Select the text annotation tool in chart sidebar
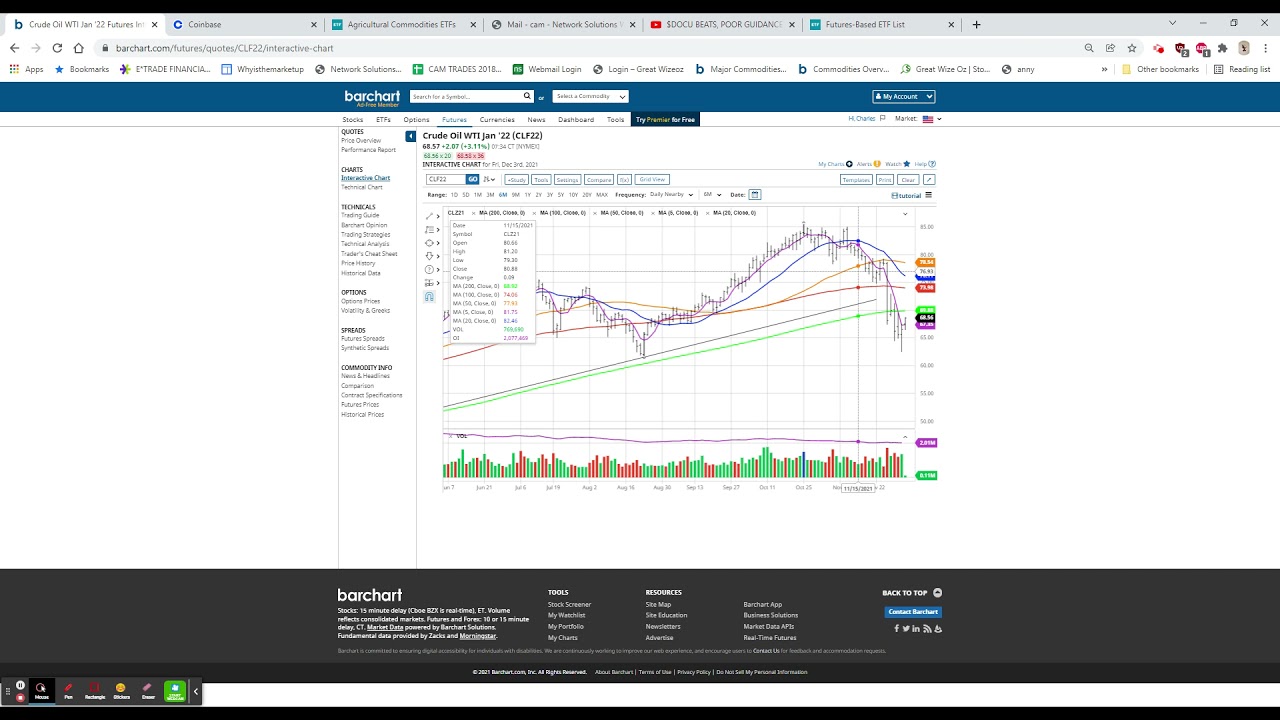 click(x=430, y=230)
